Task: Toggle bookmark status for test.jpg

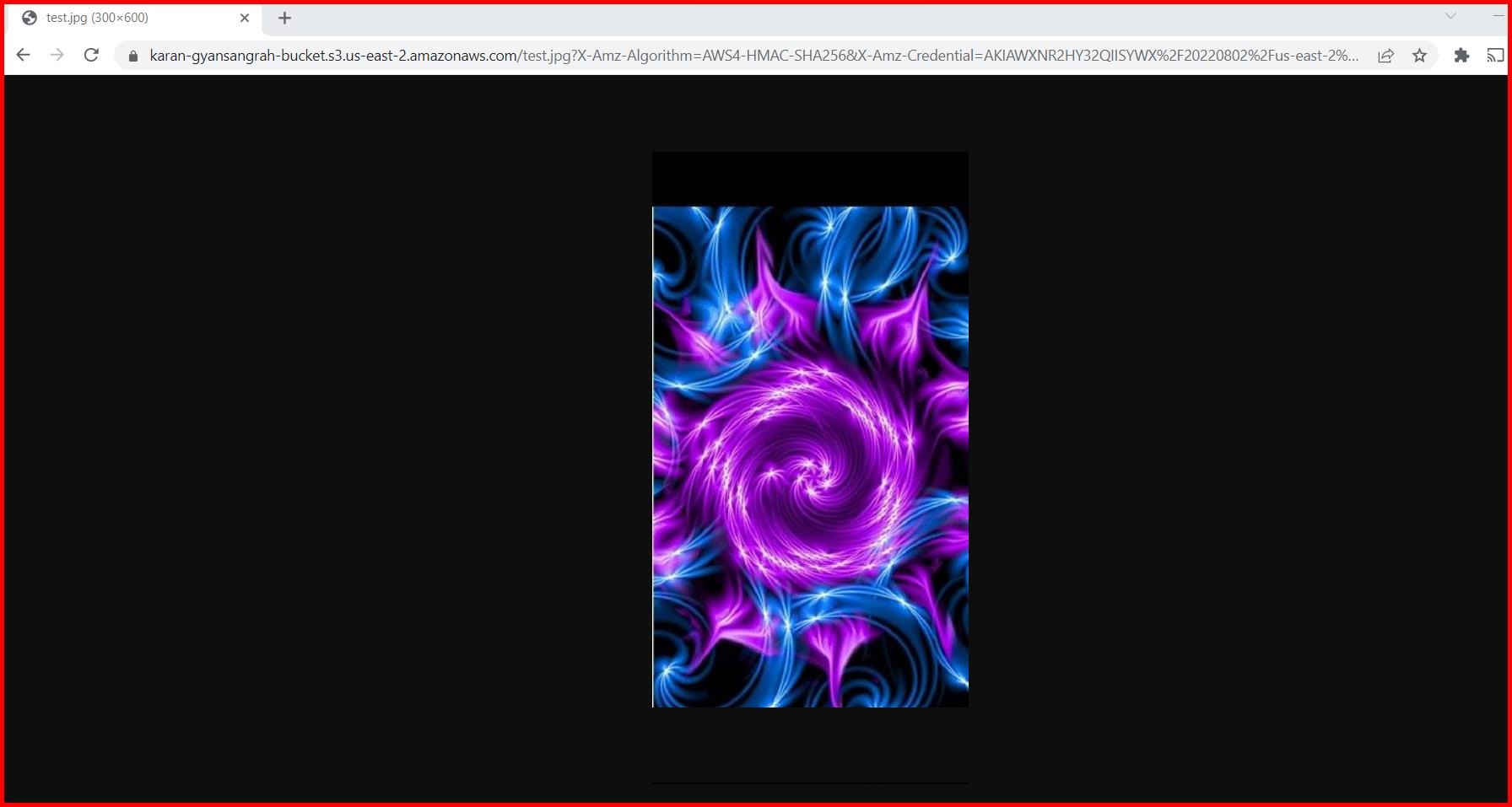Action: pyautogui.click(x=1421, y=56)
